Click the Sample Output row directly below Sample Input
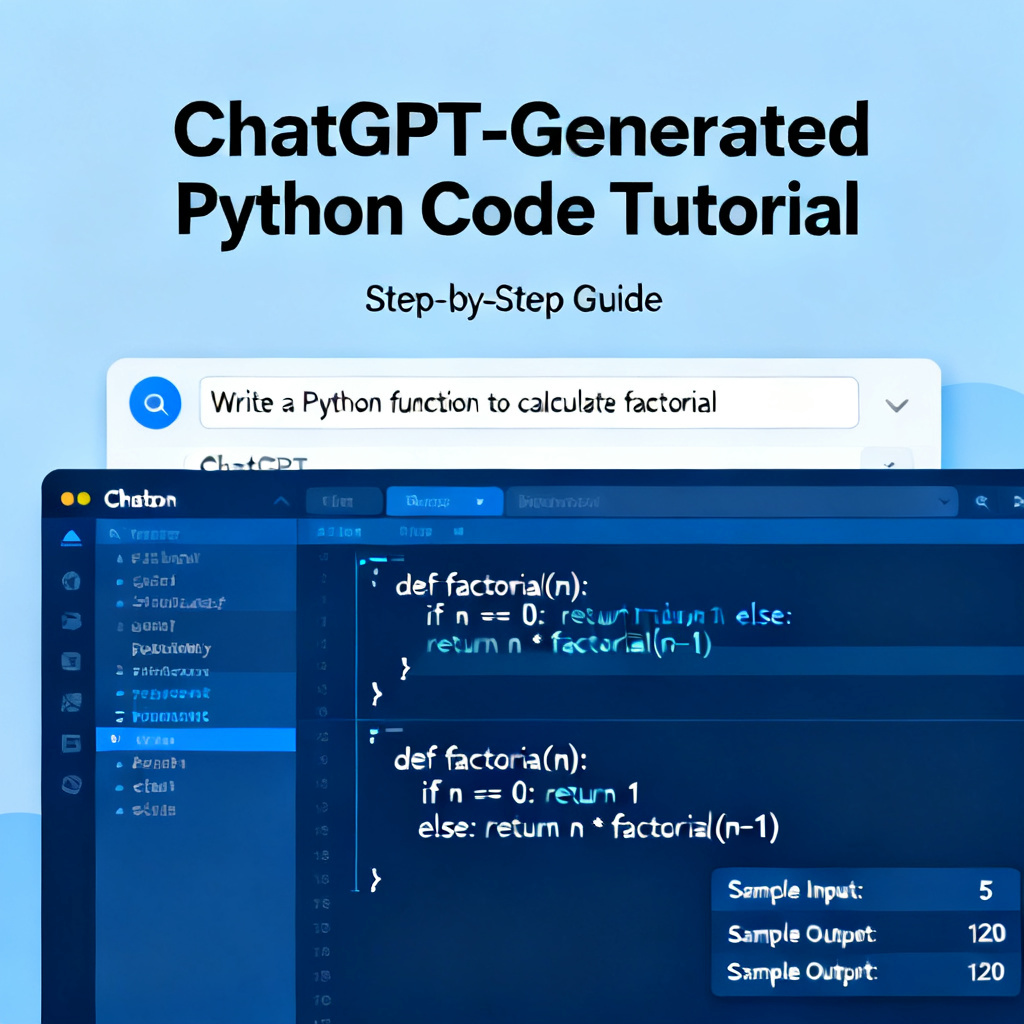The height and width of the screenshot is (1024, 1024). [865, 933]
